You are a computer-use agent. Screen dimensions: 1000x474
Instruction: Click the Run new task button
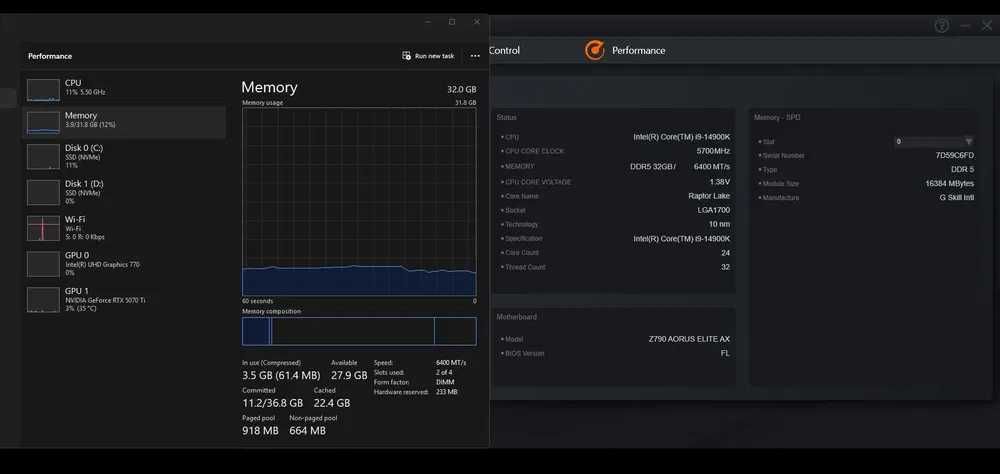pyautogui.click(x=428, y=56)
